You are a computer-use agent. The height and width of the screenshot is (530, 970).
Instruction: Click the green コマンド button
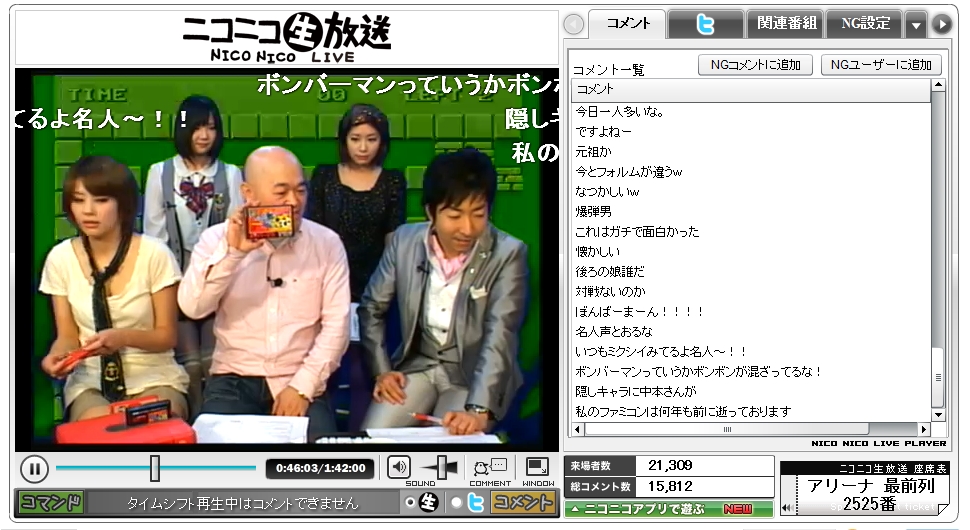click(x=51, y=502)
